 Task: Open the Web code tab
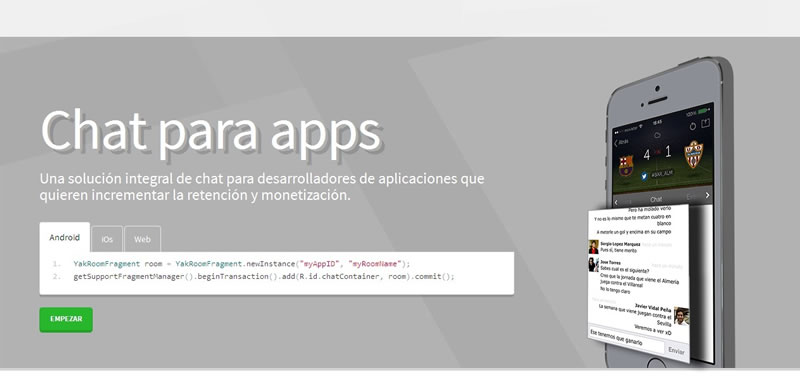(142, 239)
